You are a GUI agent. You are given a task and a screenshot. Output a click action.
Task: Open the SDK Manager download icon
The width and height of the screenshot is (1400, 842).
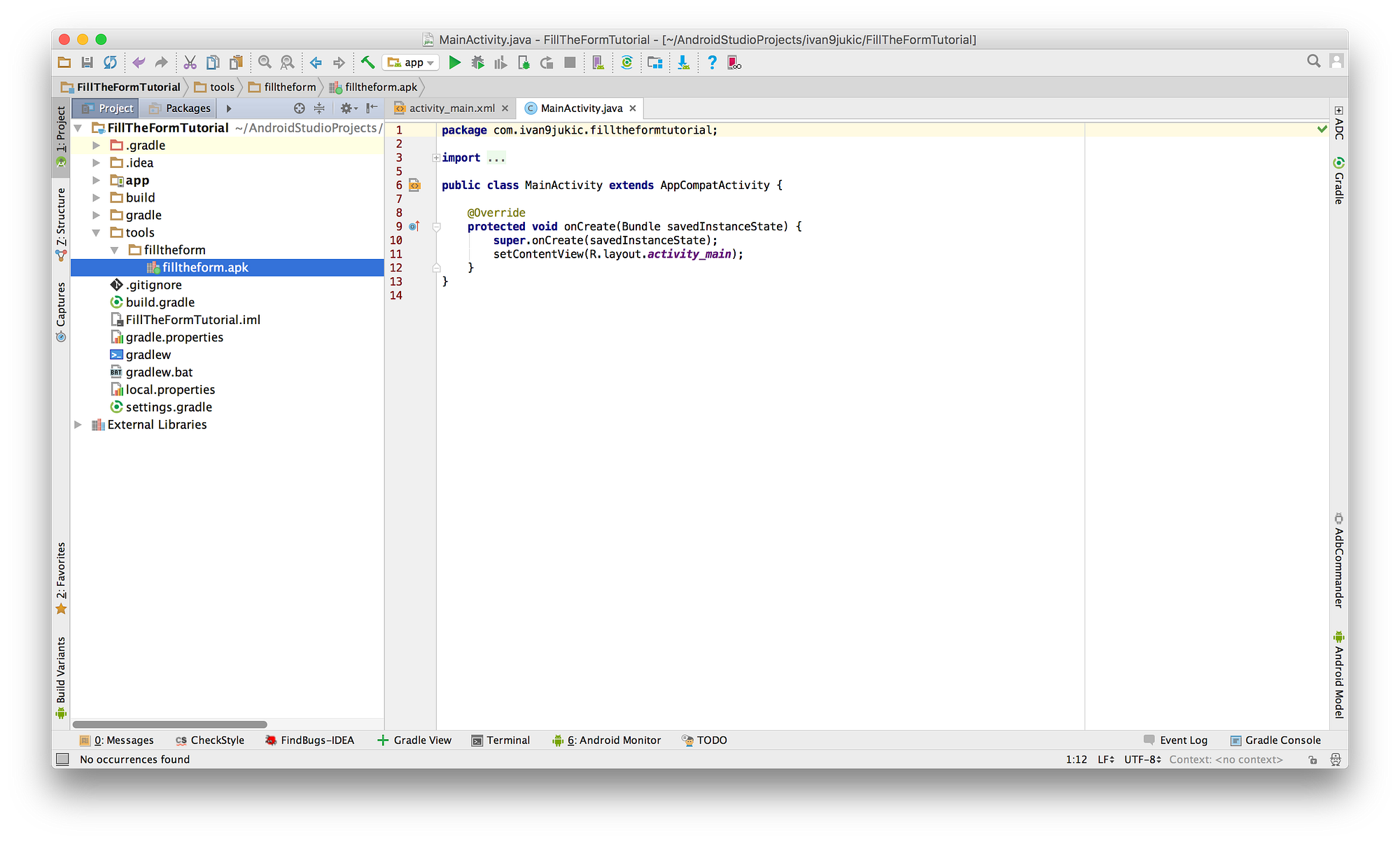[683, 62]
